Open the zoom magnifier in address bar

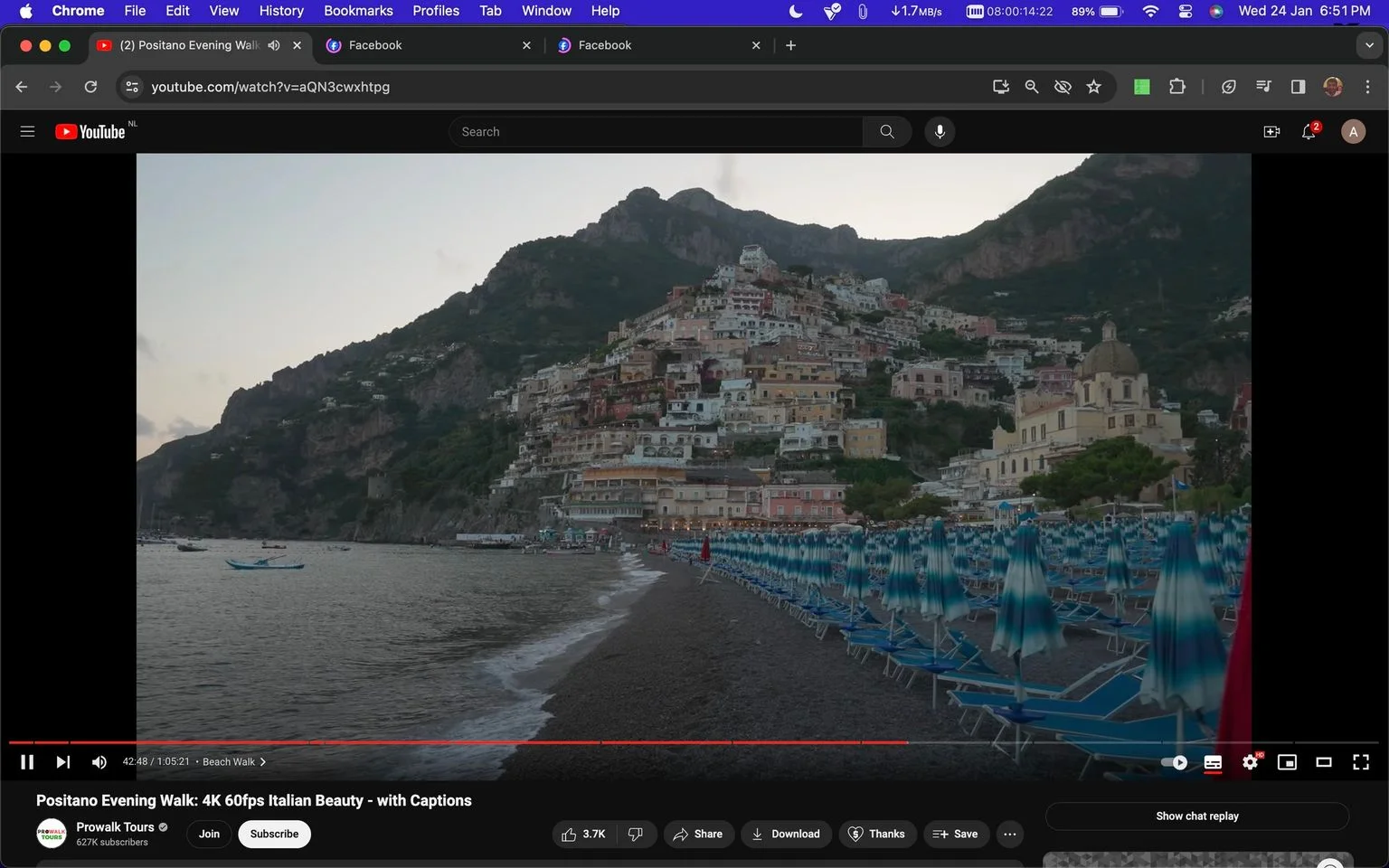pos(1032,87)
